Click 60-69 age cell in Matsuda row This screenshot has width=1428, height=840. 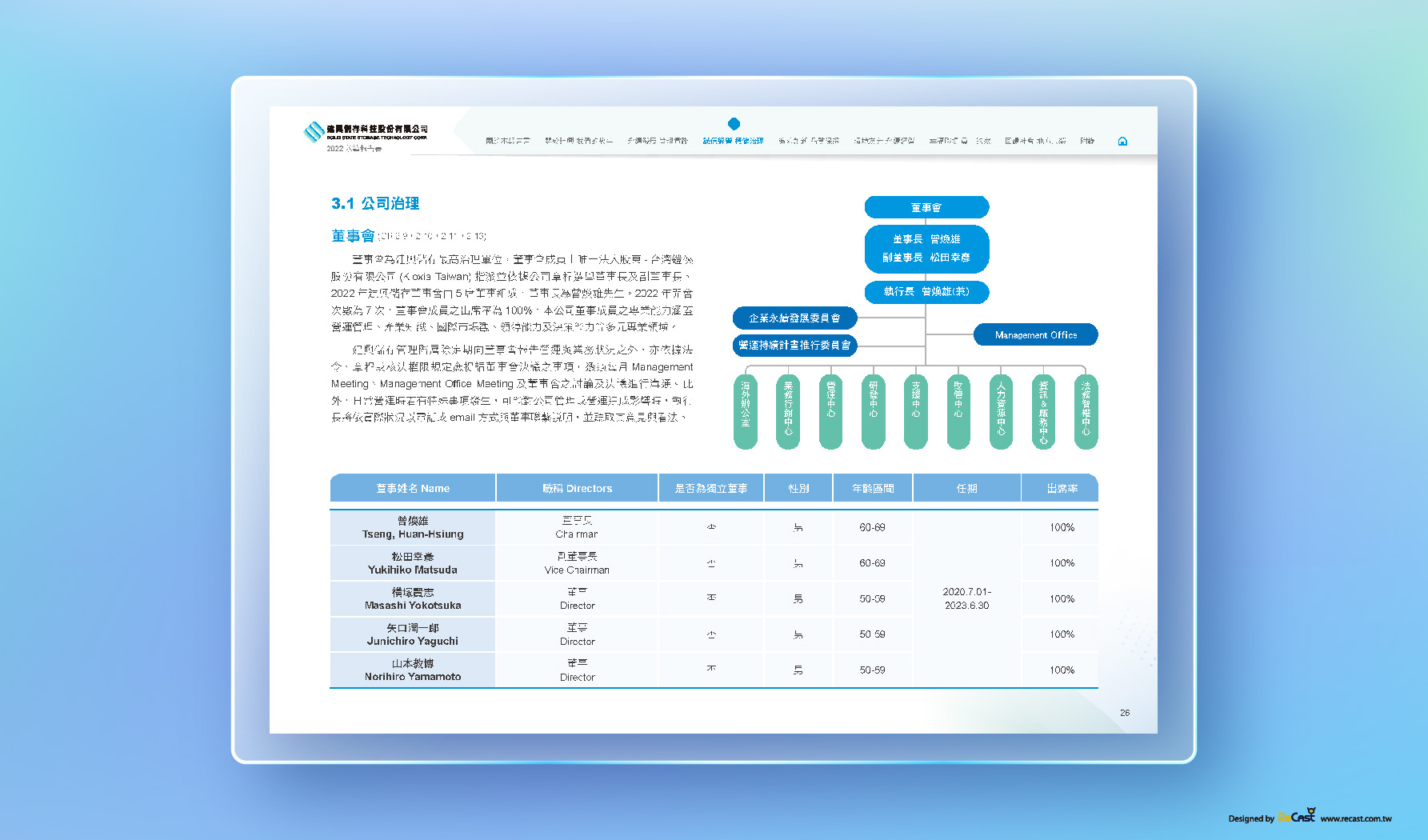click(x=872, y=563)
